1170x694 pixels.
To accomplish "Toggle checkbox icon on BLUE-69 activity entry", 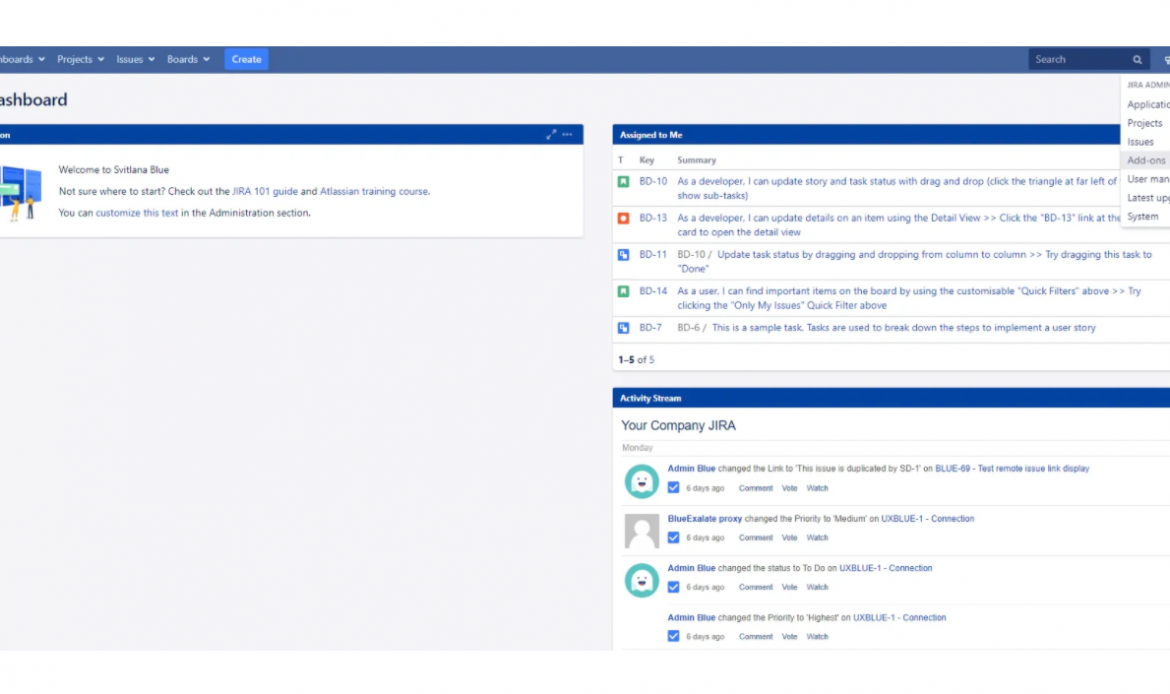I will click(x=673, y=488).
